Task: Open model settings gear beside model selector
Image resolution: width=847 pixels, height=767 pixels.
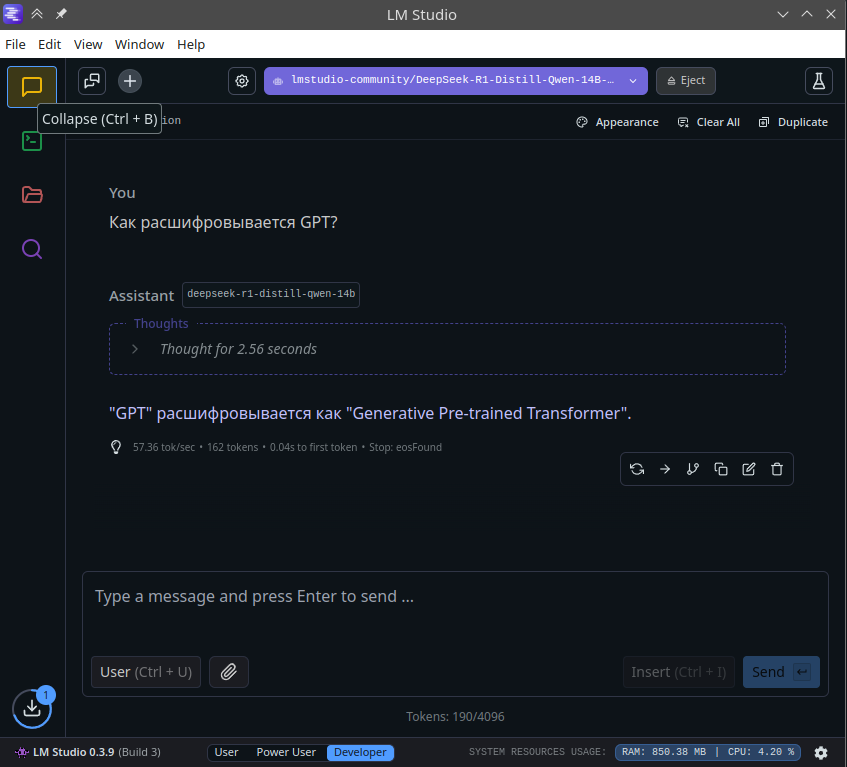Action: click(x=242, y=81)
